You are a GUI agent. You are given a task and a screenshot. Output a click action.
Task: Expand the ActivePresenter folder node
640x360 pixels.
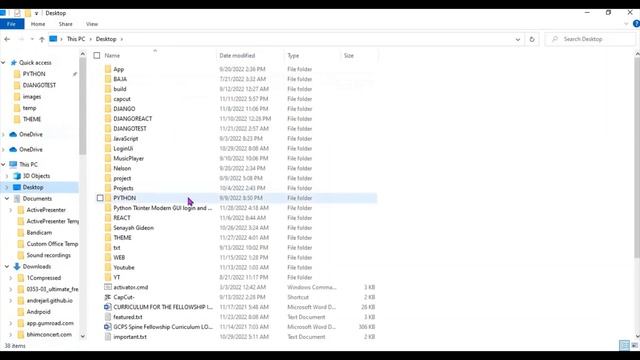tap(11, 210)
